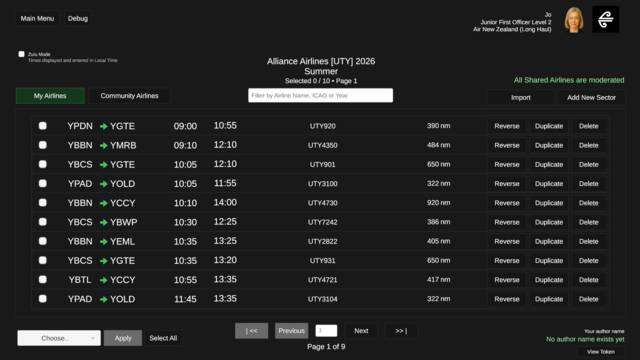
Task: Open the Debug menu
Action: point(78,18)
